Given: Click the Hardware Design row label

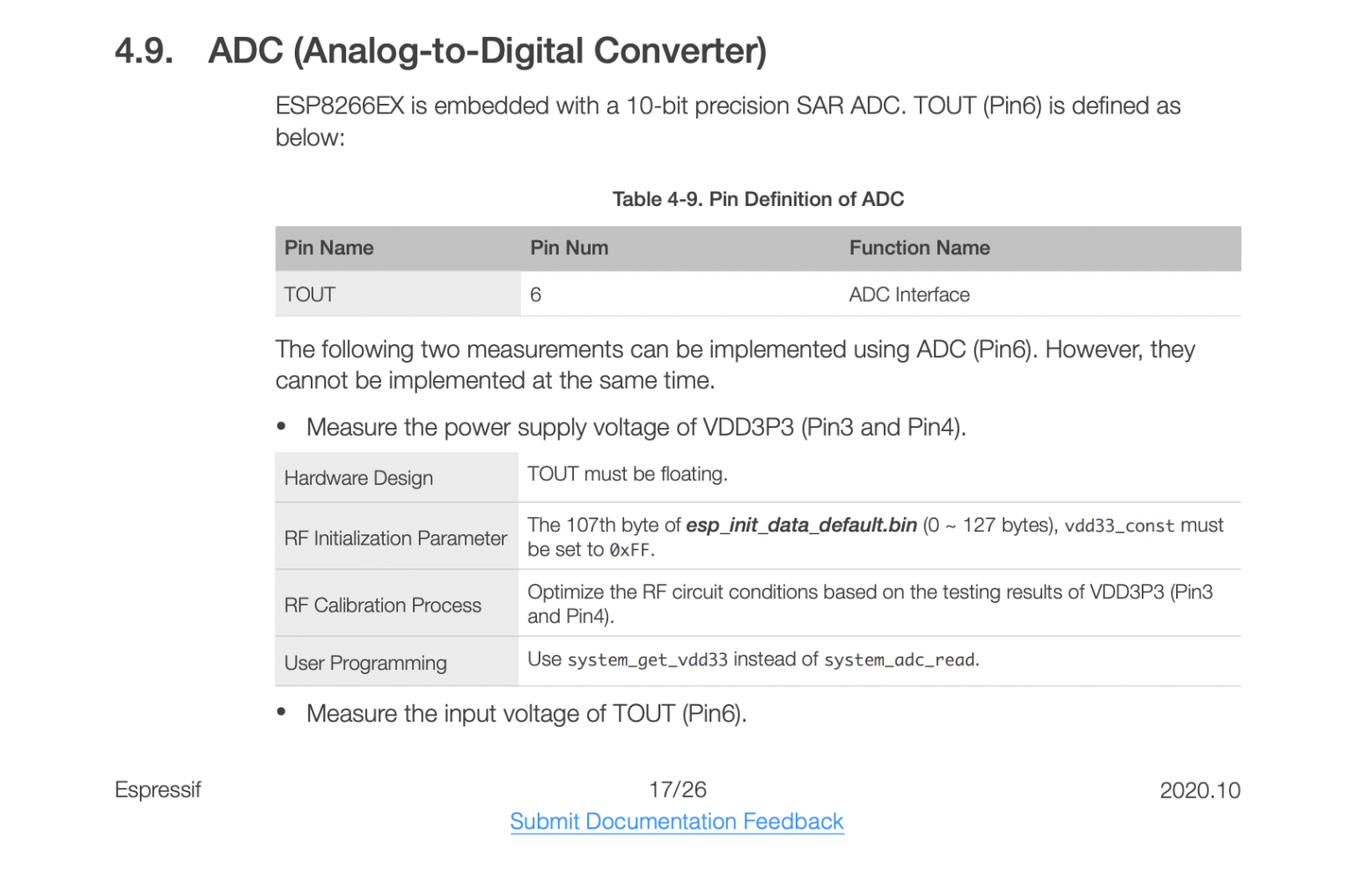Looking at the screenshot, I should [358, 478].
